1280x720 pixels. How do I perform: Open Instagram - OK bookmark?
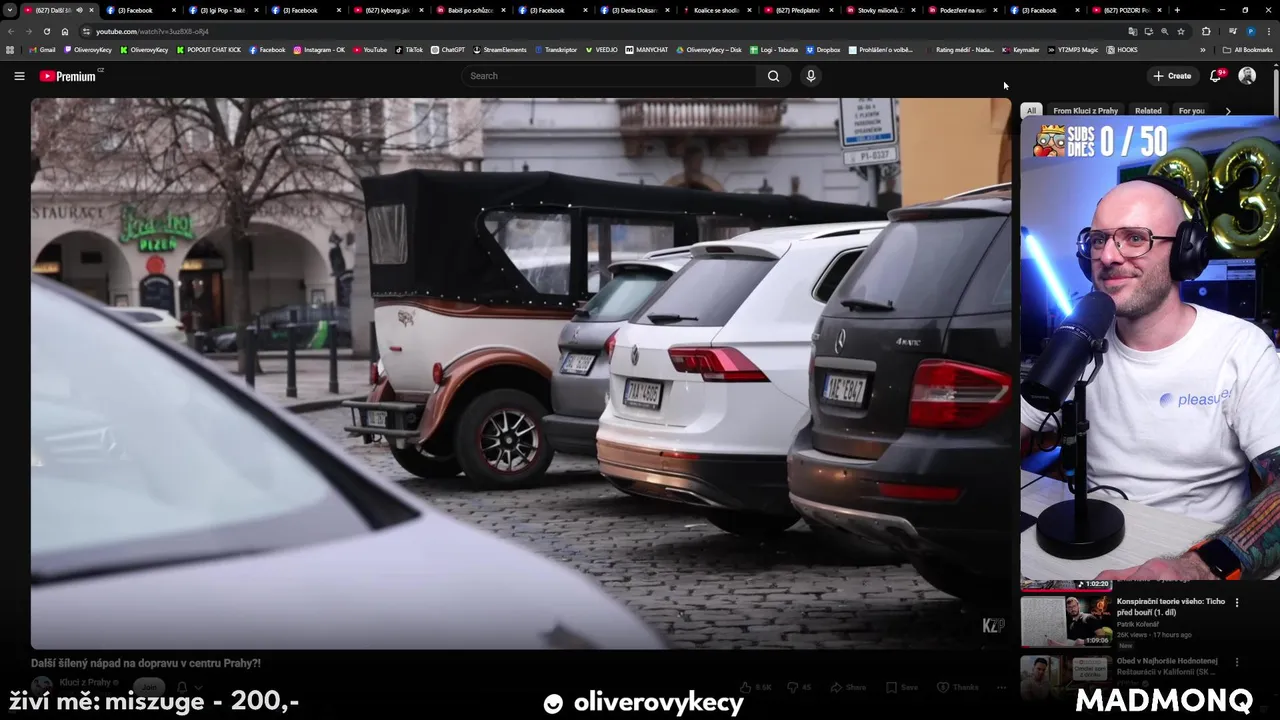320,49
